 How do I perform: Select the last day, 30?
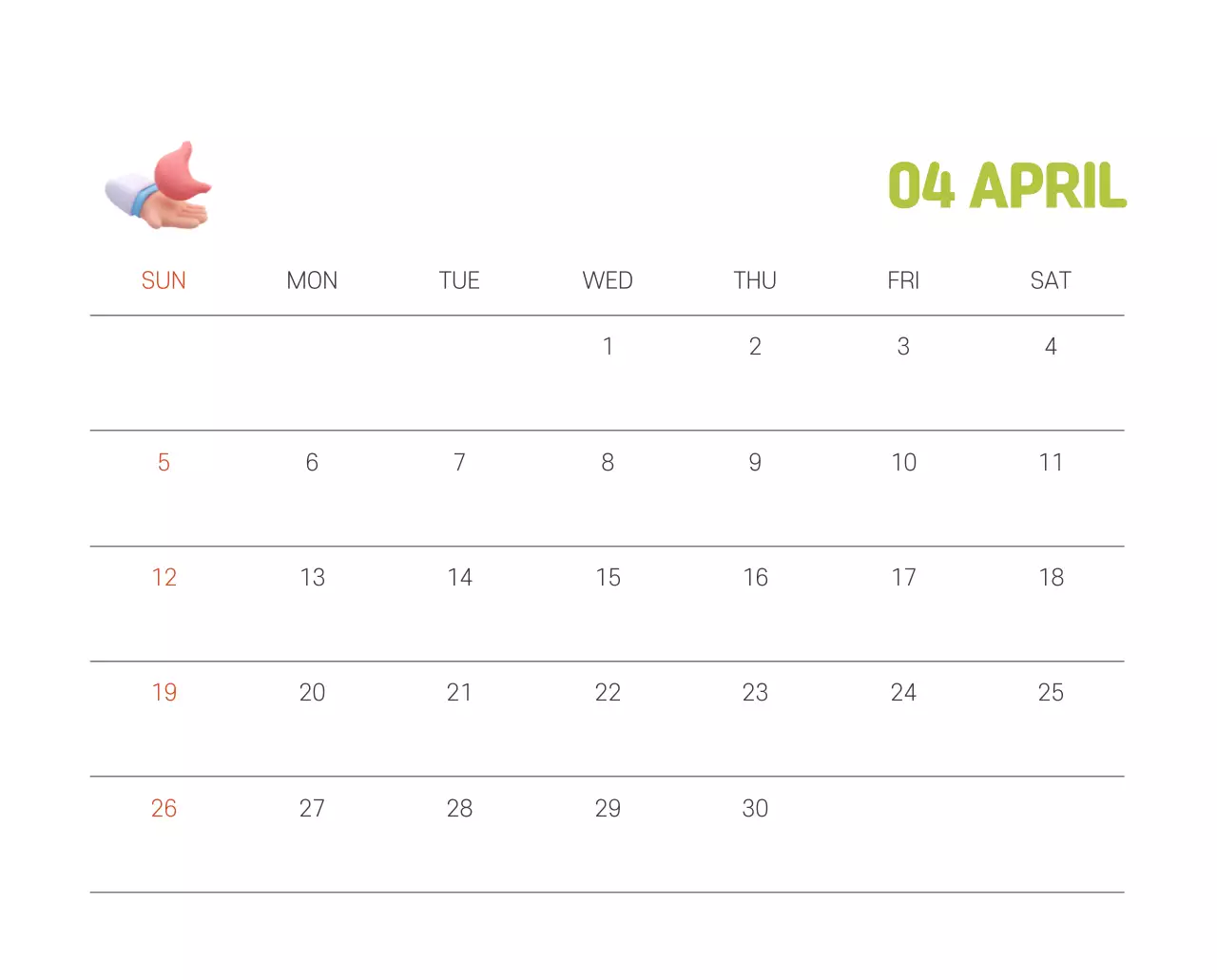click(x=755, y=809)
